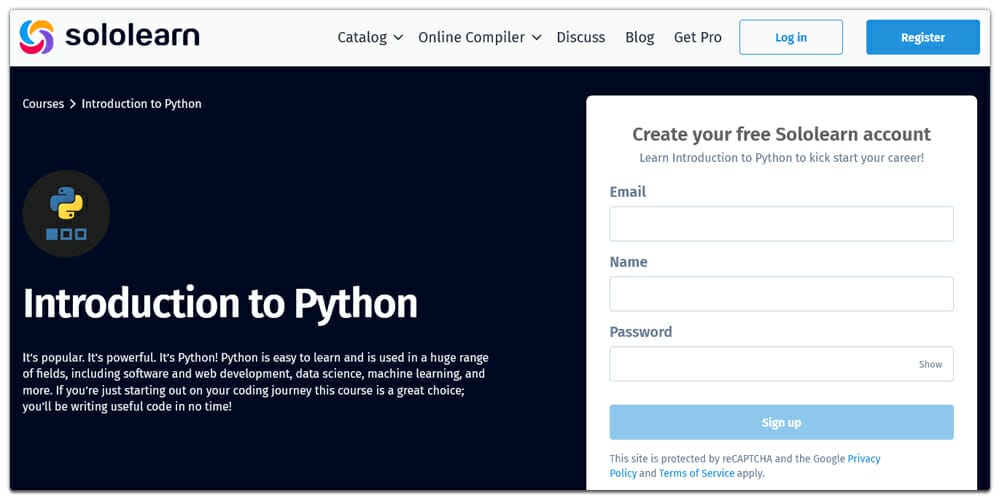This screenshot has width=1000, height=500.
Task: Focus the Email input field
Action: (x=781, y=224)
